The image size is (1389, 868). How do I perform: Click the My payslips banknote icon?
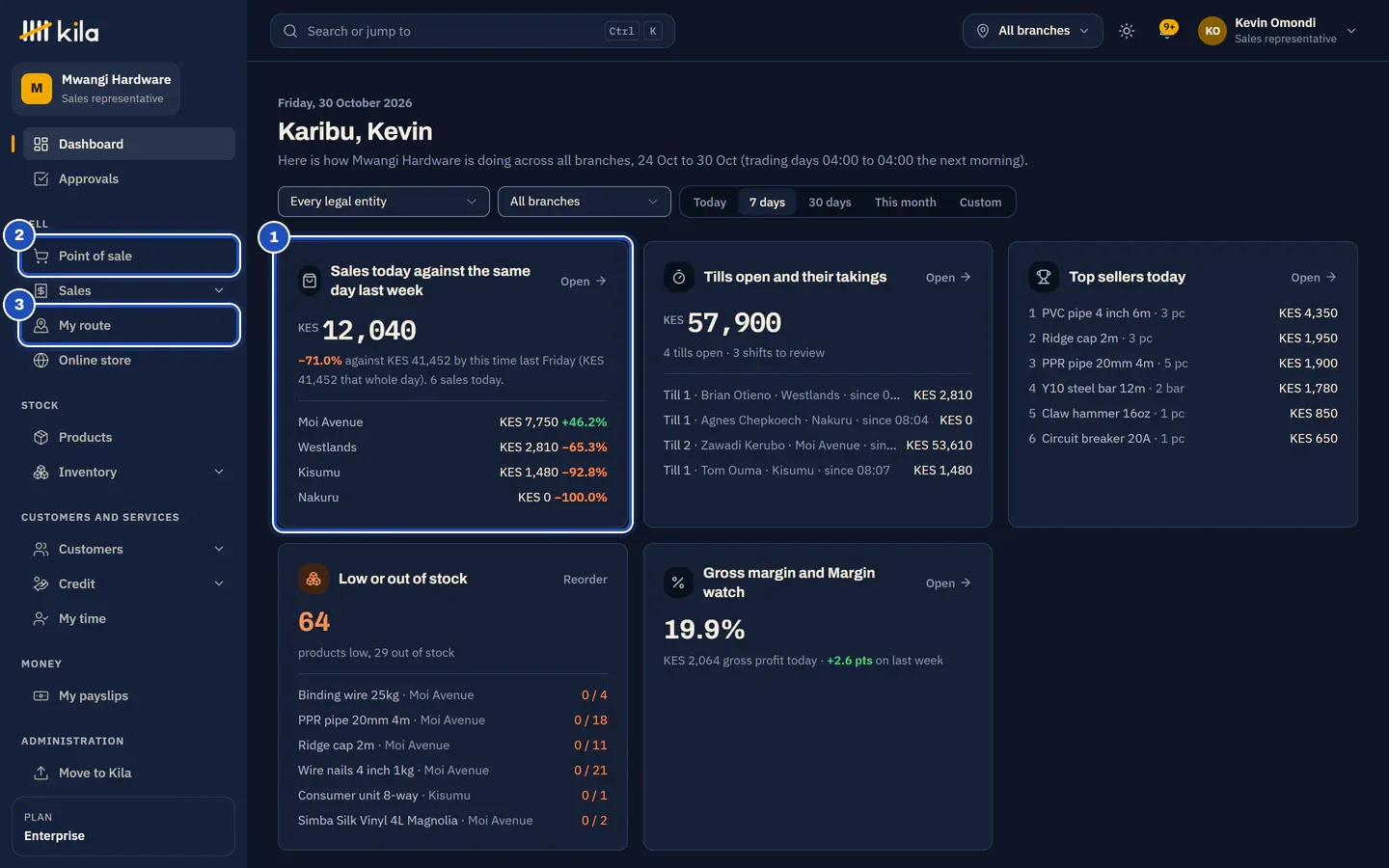(x=41, y=695)
